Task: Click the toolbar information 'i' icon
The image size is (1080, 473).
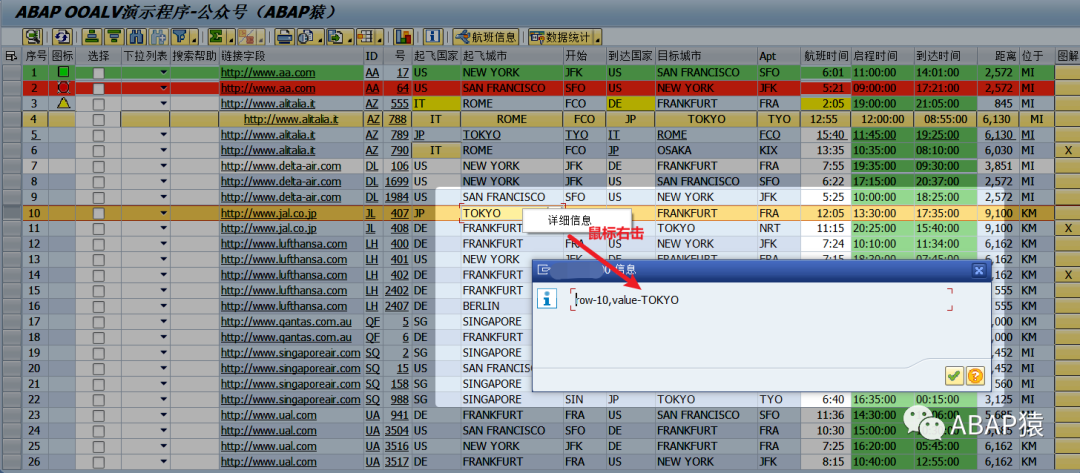Action: tap(433, 36)
